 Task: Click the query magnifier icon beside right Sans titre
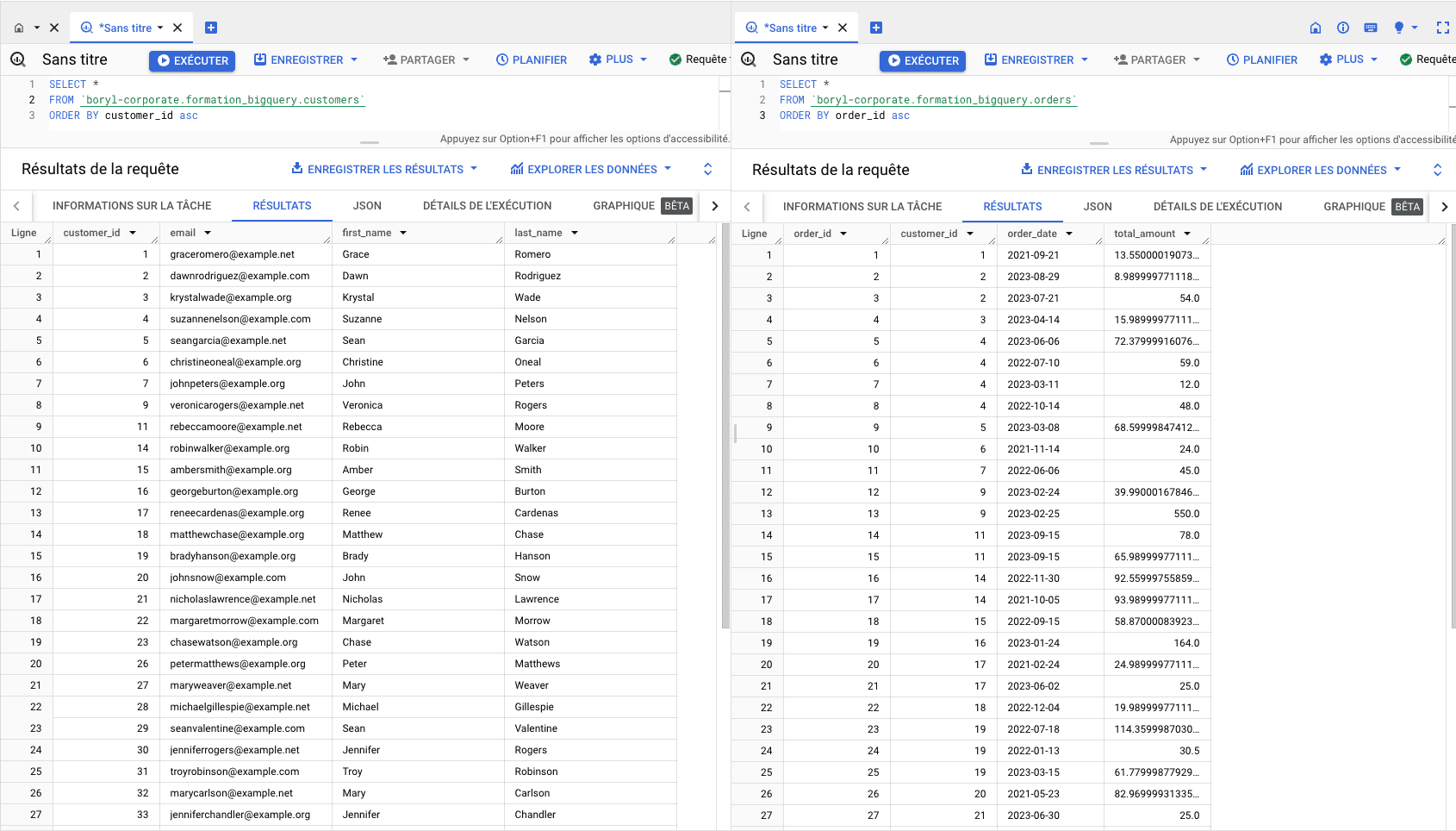click(749, 59)
